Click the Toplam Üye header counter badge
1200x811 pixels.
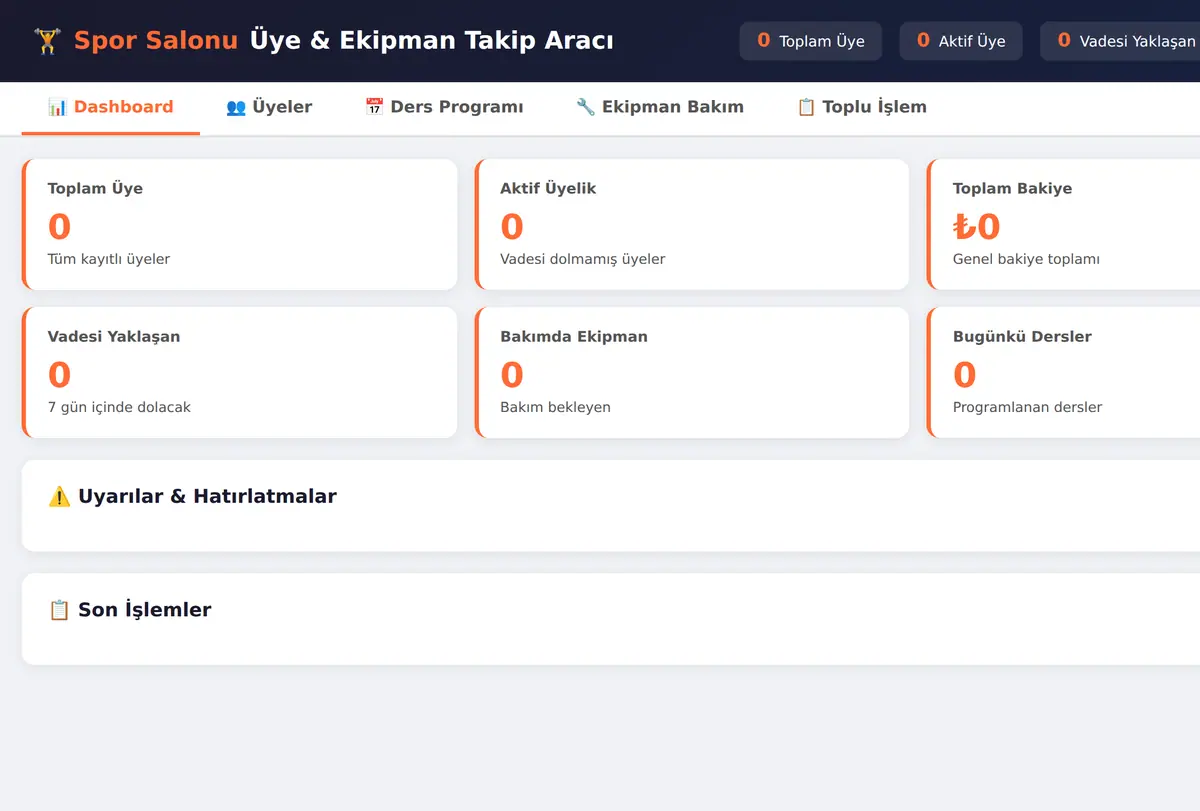pos(811,41)
